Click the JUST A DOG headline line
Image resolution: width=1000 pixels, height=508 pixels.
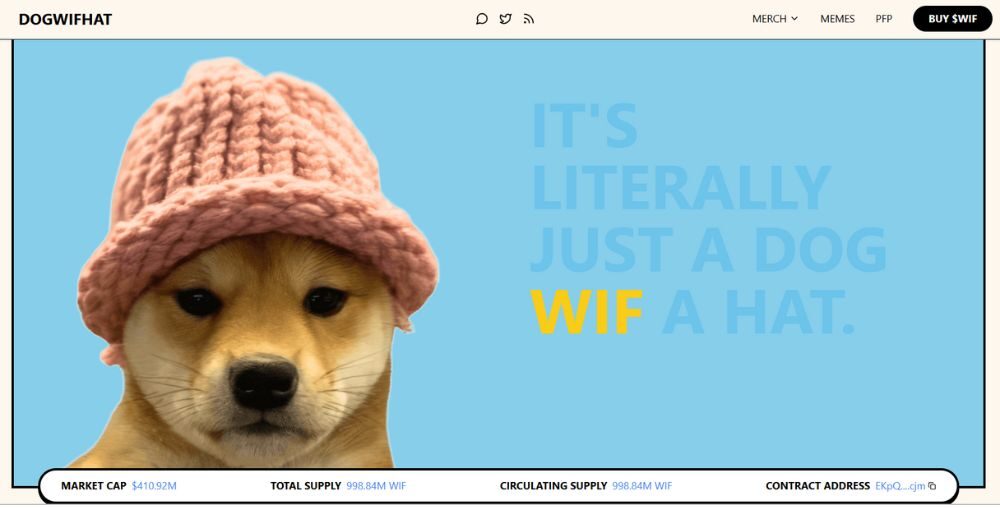pyautogui.click(x=709, y=250)
